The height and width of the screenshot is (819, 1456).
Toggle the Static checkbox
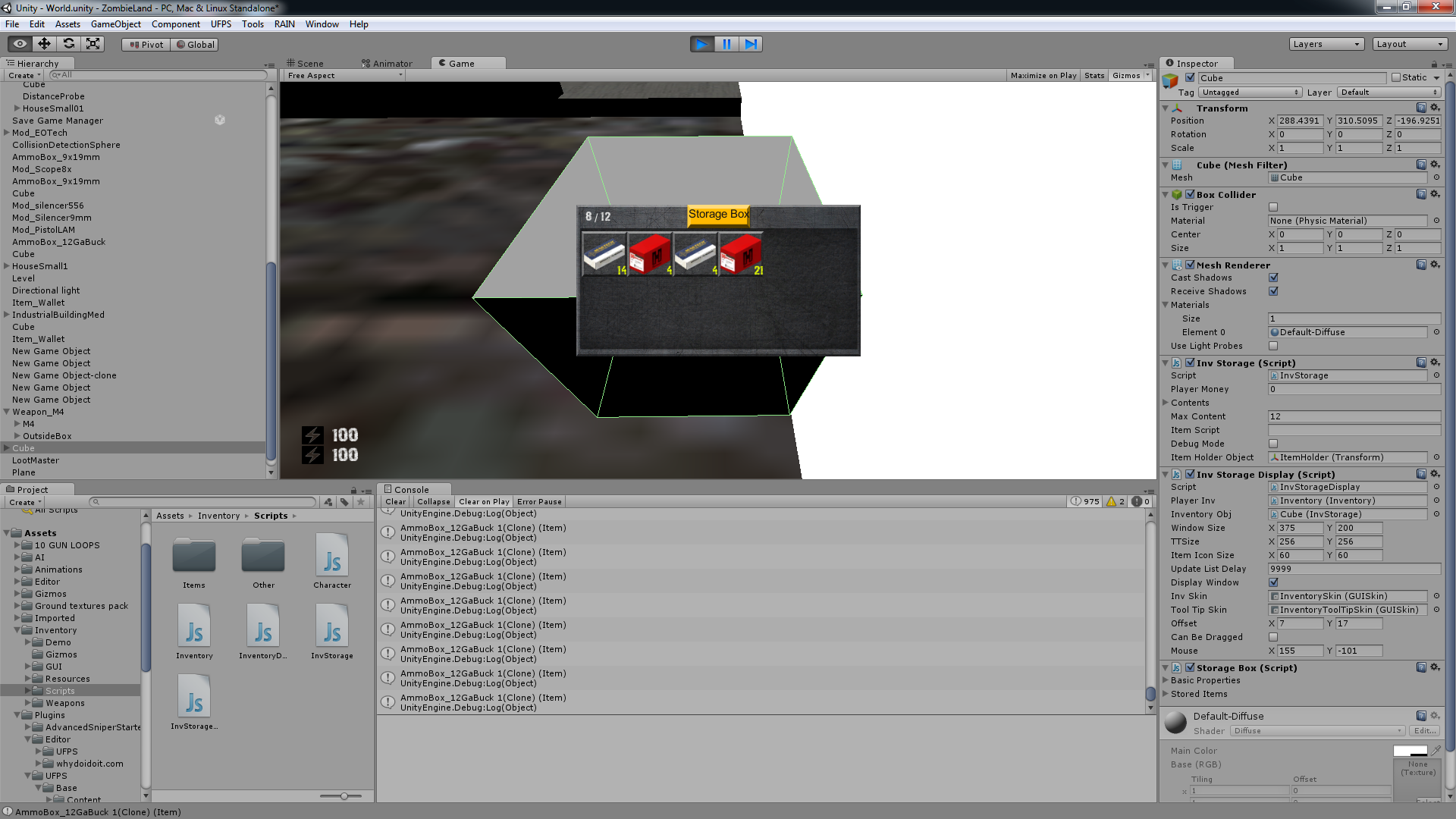pyautogui.click(x=1396, y=77)
